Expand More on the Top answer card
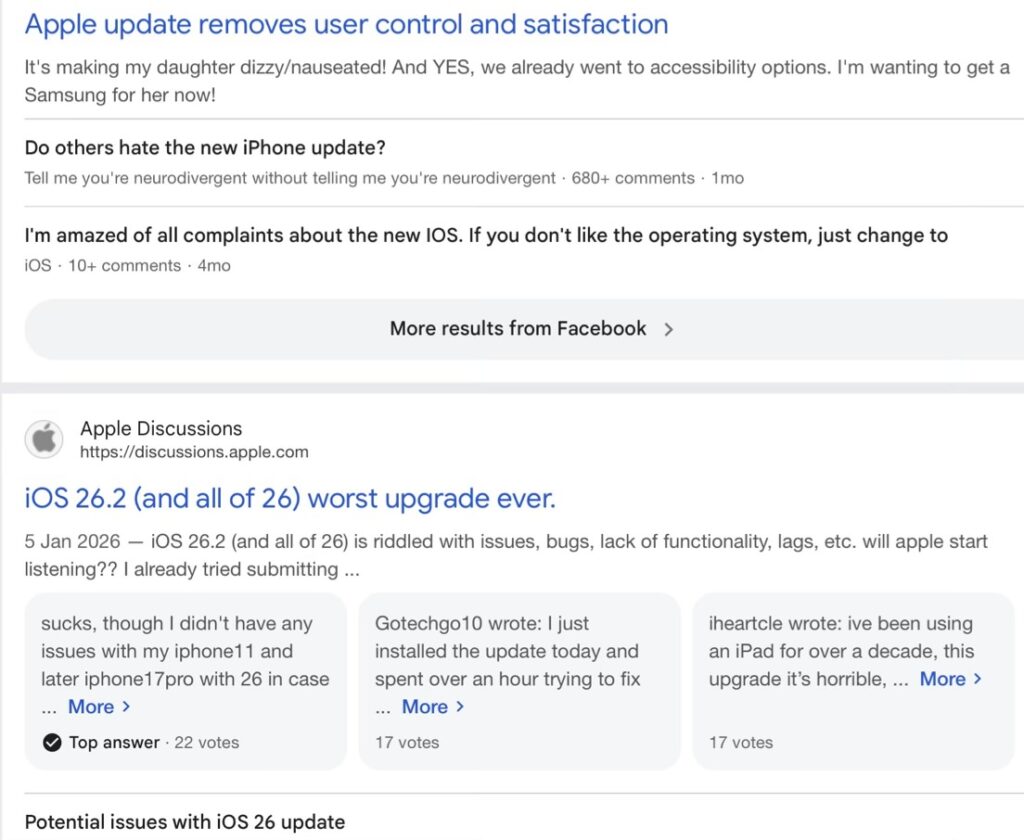The image size is (1024, 840). [x=98, y=707]
